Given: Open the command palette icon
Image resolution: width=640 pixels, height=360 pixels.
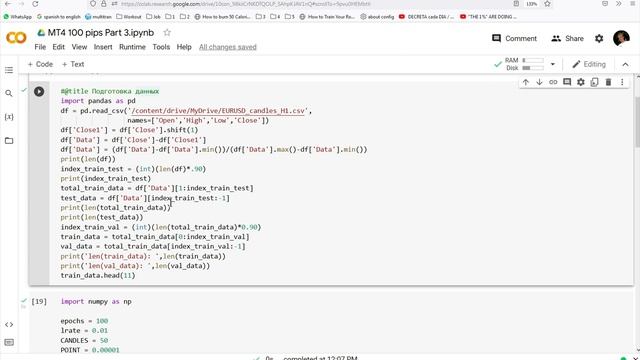Looking at the screenshot, I should pos(9,342).
